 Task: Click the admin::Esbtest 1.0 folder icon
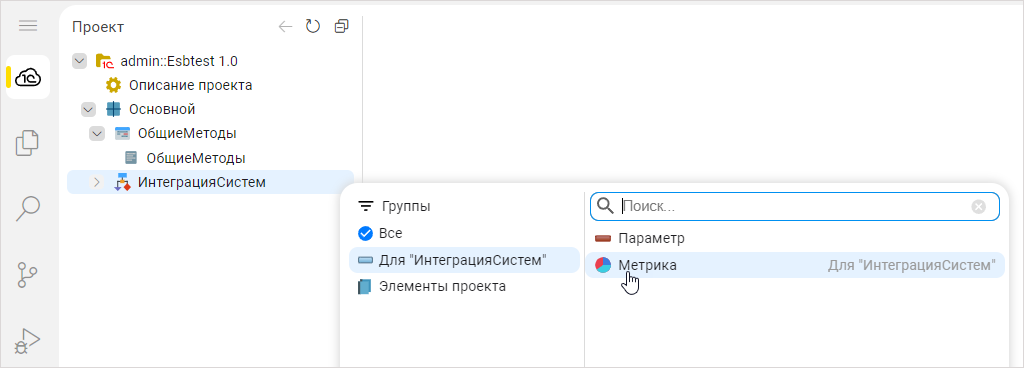click(x=104, y=61)
